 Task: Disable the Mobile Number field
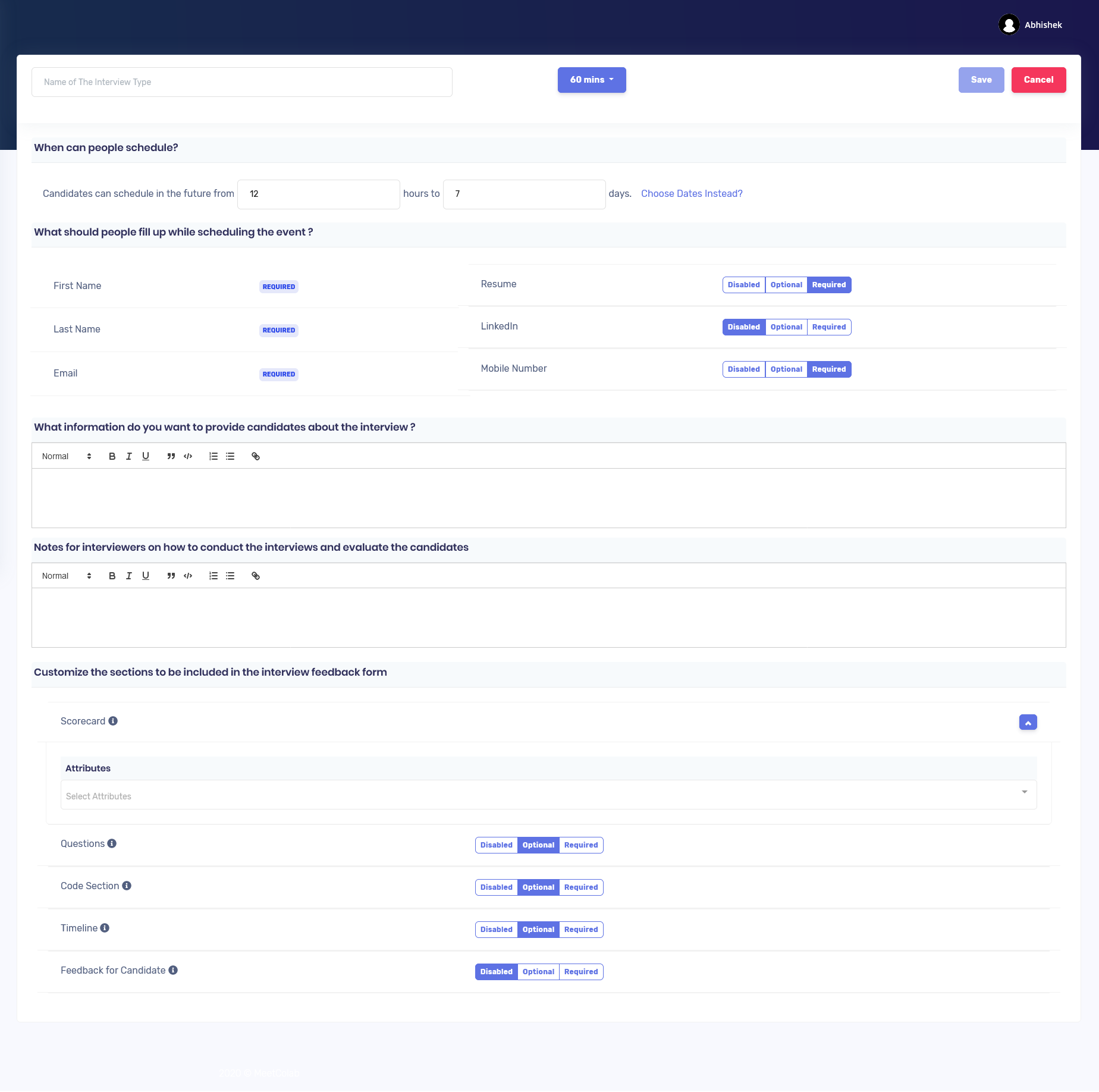(x=743, y=369)
